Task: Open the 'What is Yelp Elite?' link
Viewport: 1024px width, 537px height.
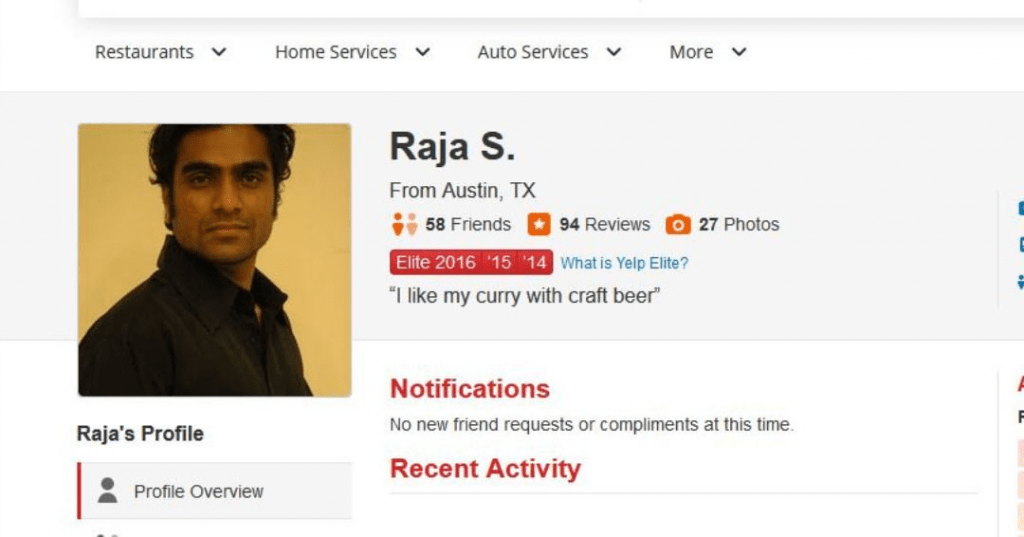Action: click(624, 263)
